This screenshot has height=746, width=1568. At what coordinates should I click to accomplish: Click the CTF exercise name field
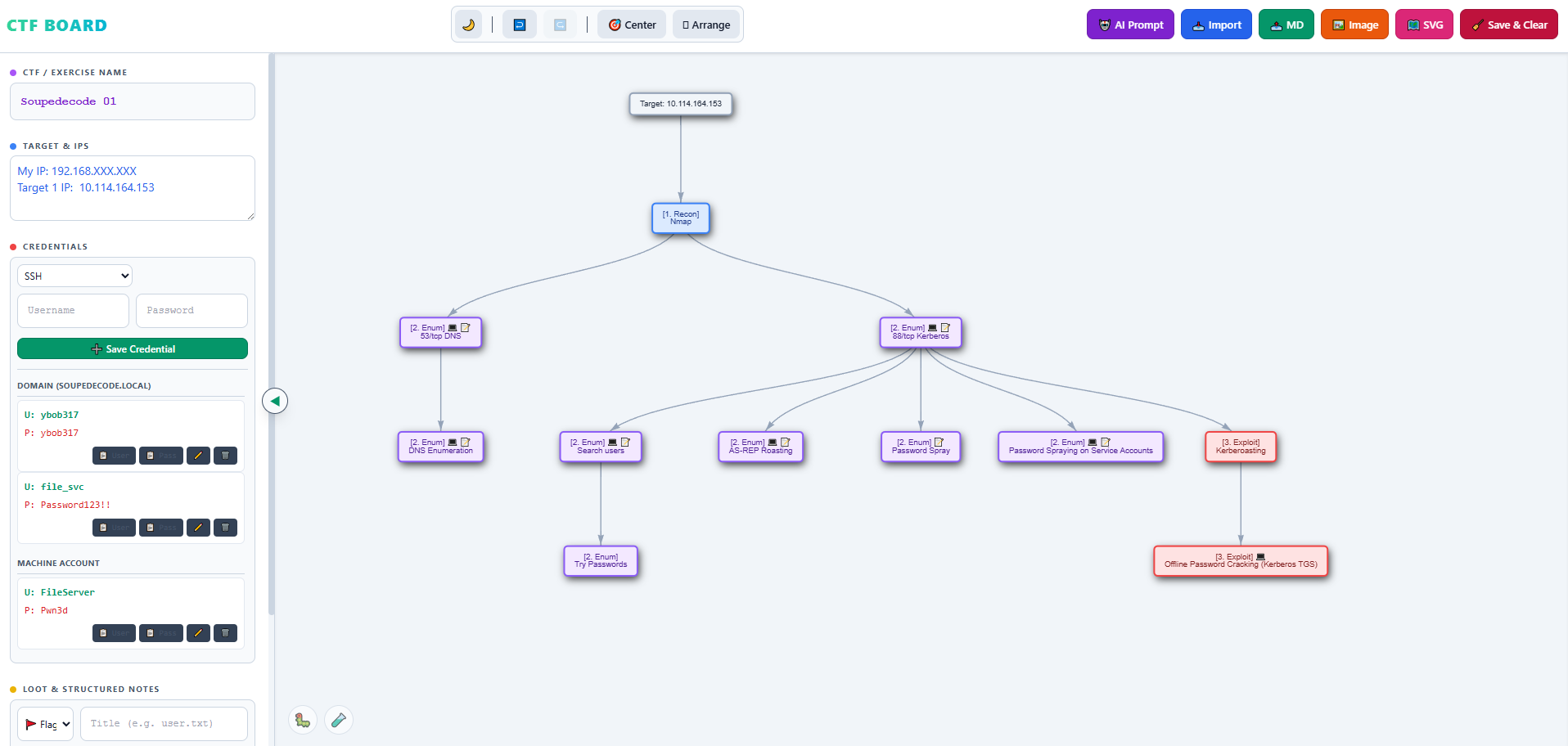133,101
